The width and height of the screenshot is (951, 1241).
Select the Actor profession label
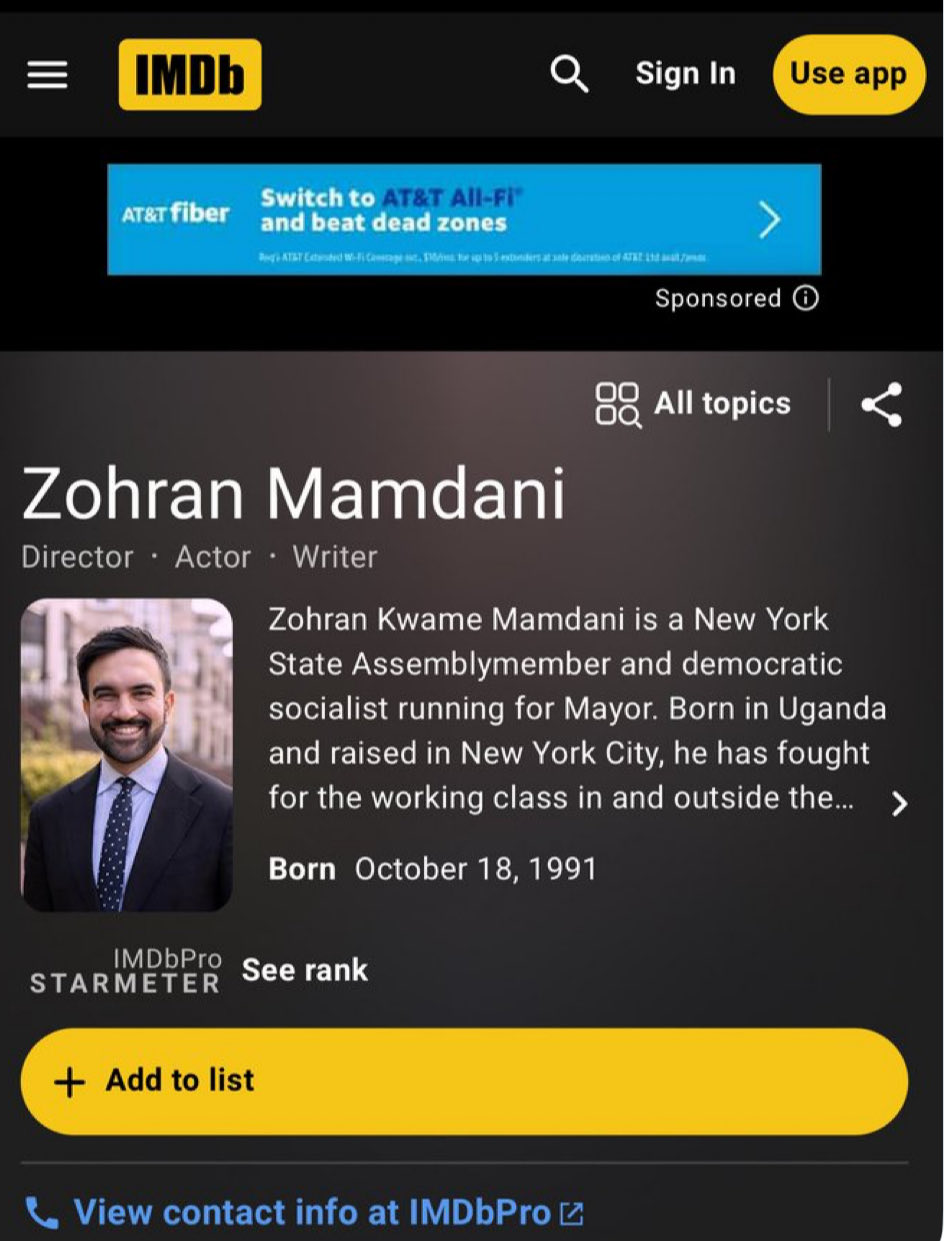[213, 557]
